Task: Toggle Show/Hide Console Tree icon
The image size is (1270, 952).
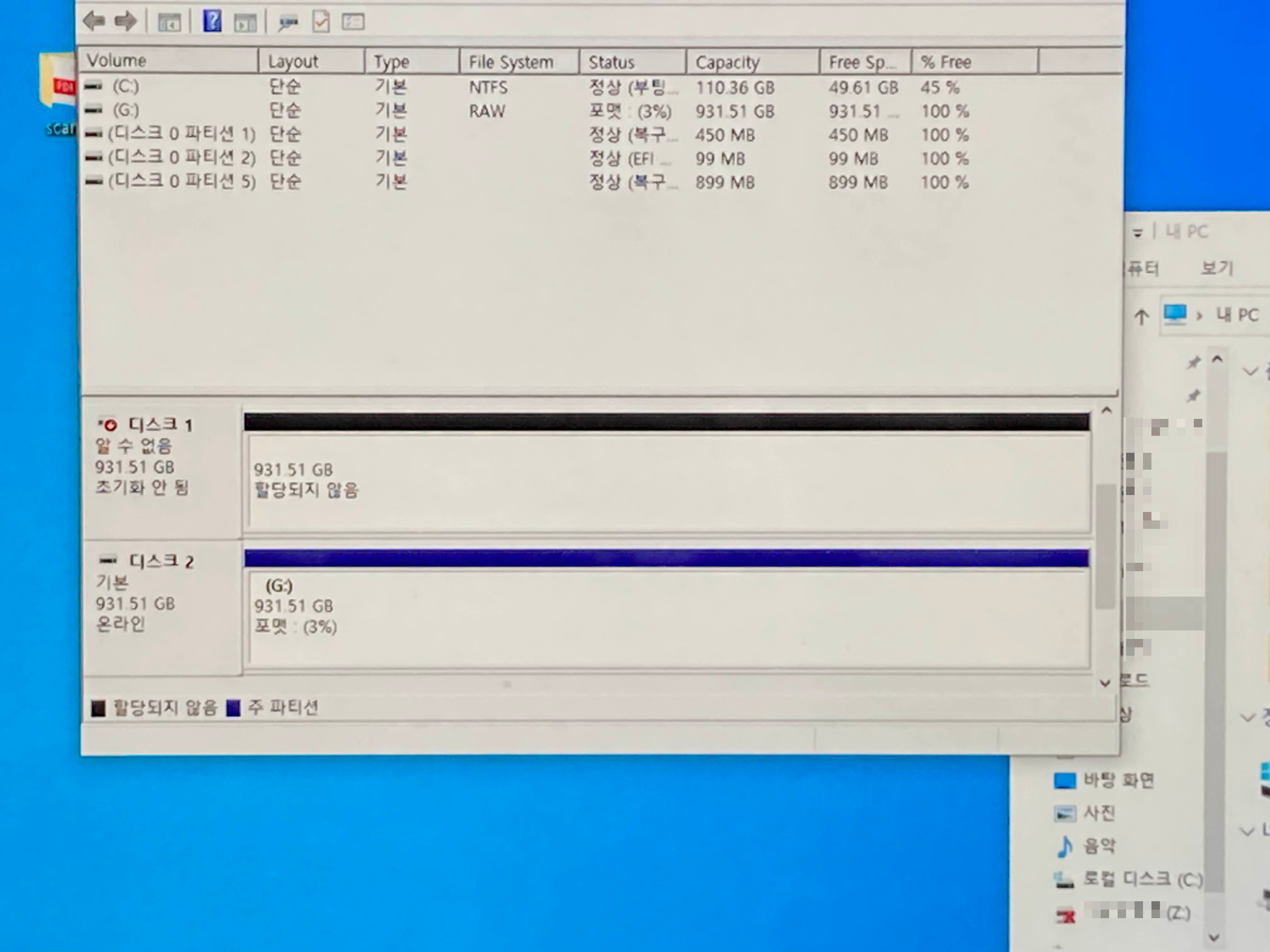Action: (169, 23)
